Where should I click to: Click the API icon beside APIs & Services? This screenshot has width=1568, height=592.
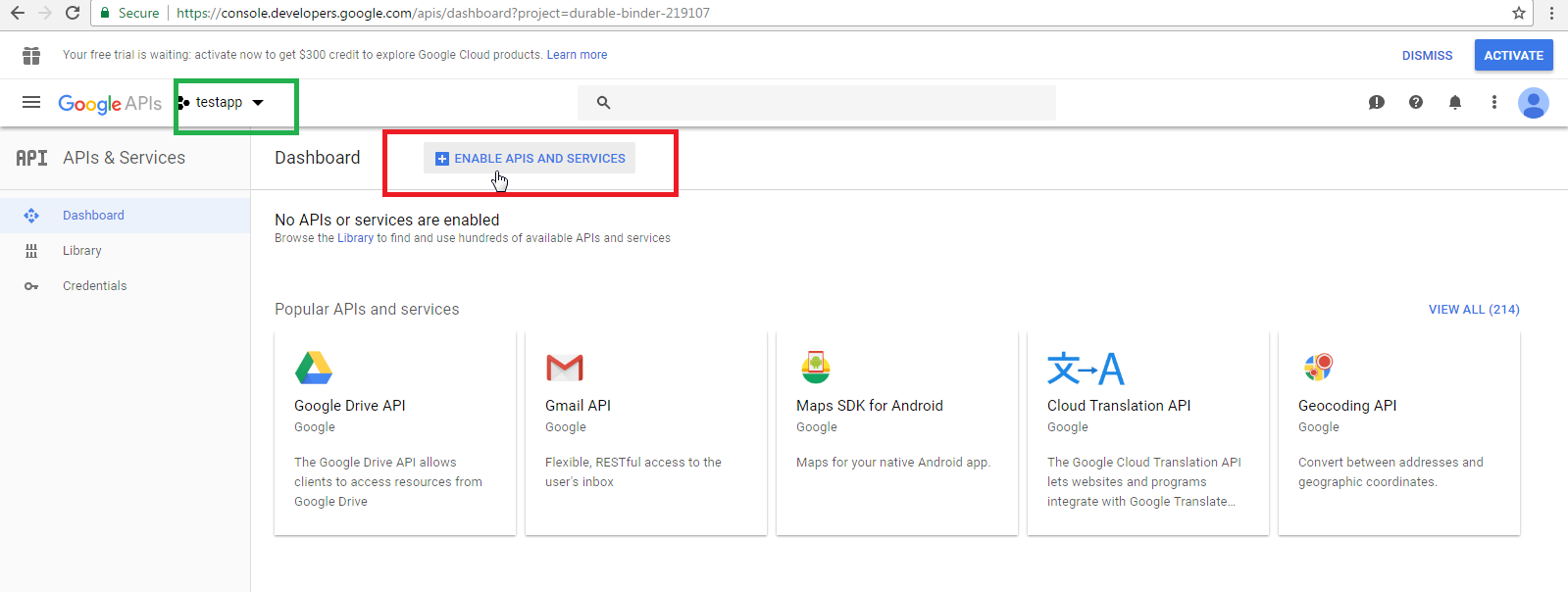tap(31, 158)
